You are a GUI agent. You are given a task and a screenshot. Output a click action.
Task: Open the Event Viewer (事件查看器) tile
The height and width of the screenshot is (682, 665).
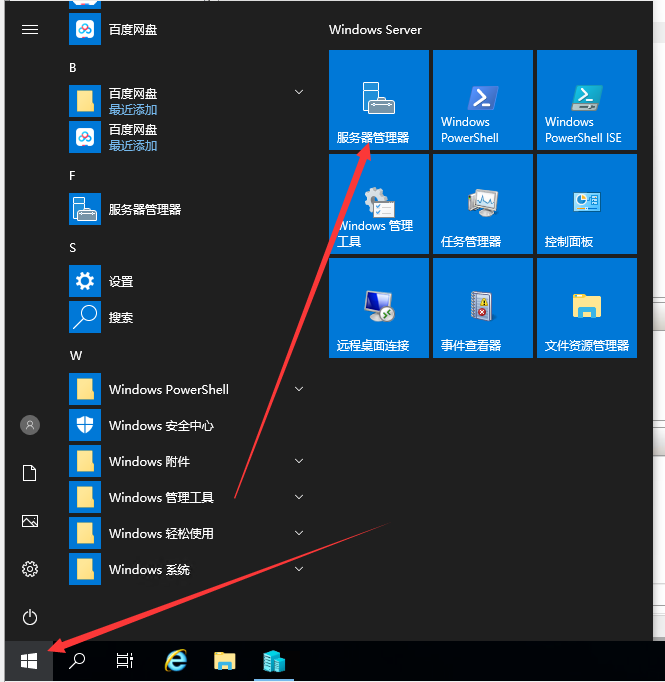pyautogui.click(x=482, y=308)
